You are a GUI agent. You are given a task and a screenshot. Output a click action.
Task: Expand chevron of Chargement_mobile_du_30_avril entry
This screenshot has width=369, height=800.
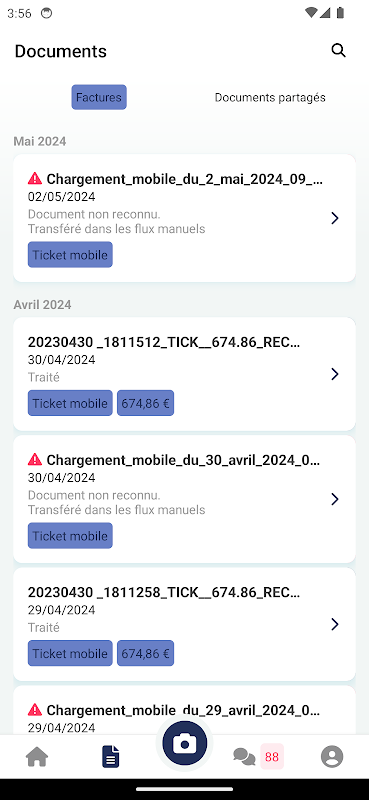point(335,498)
